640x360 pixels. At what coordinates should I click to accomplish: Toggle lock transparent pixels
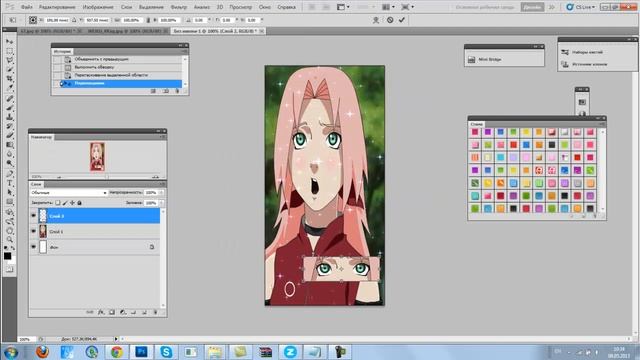coord(58,202)
